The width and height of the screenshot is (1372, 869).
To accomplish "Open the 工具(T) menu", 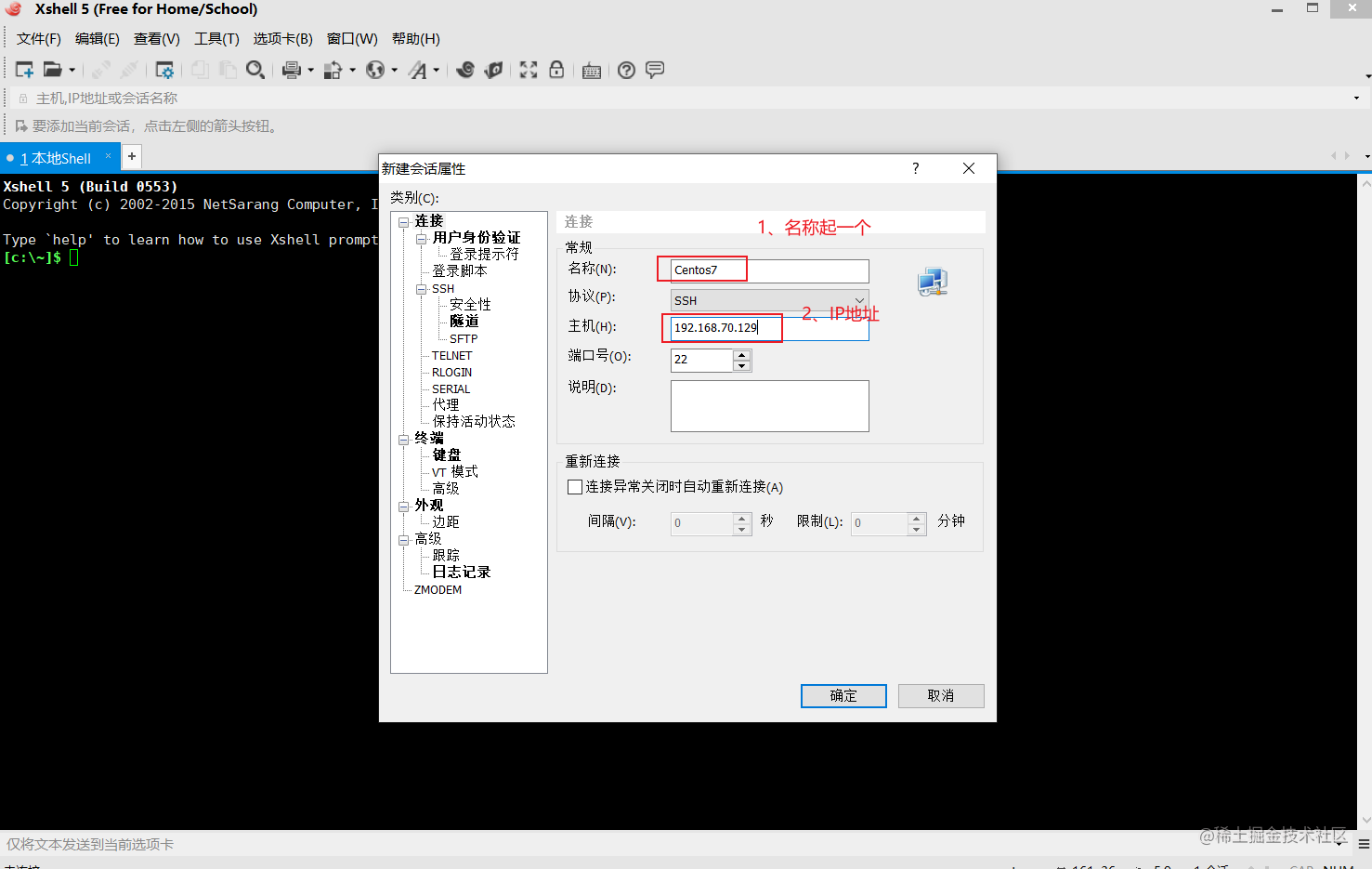I will (x=216, y=39).
